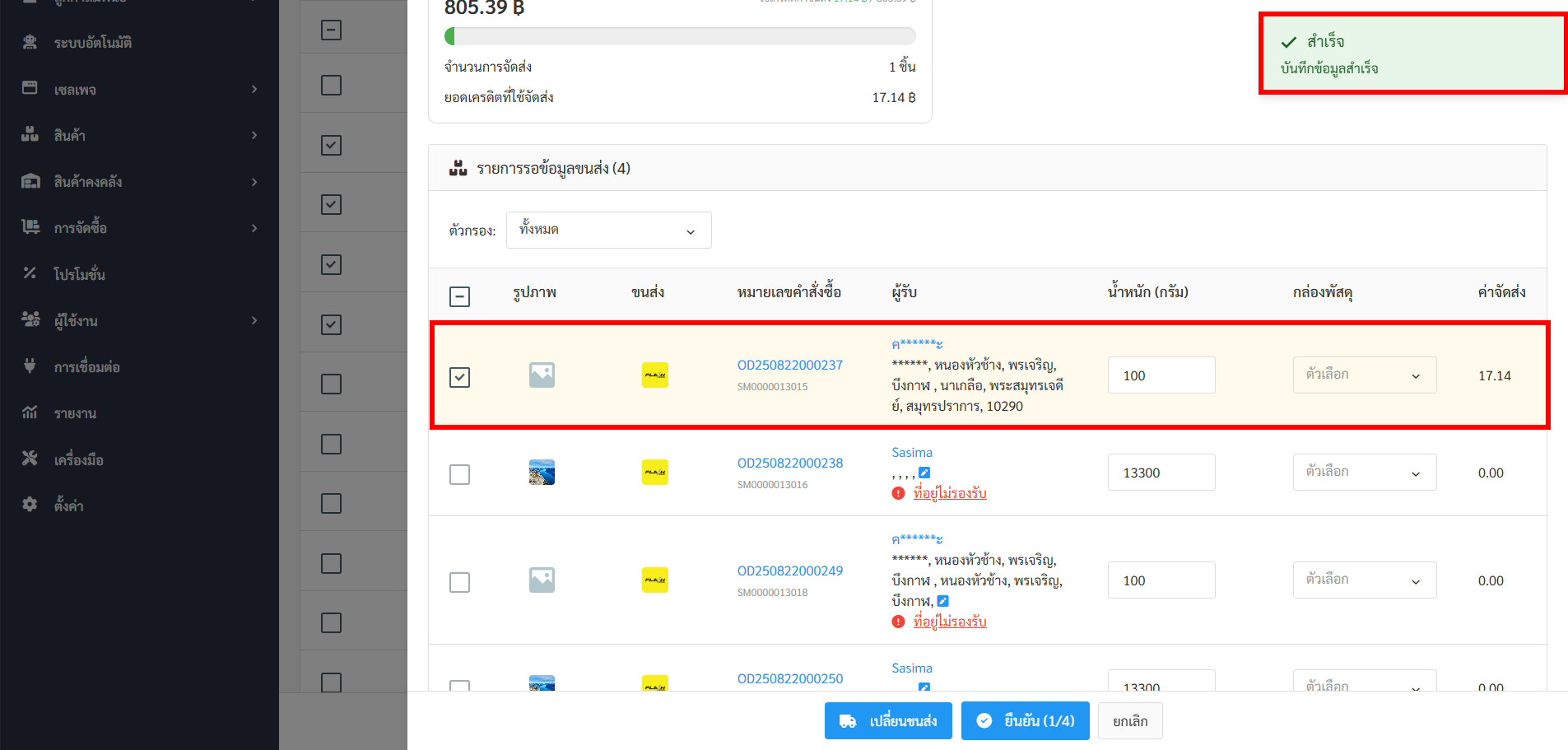Open parcel box dropdown for order OD250822000237
Image resolution: width=1568 pixels, height=750 pixels.
pos(1364,375)
